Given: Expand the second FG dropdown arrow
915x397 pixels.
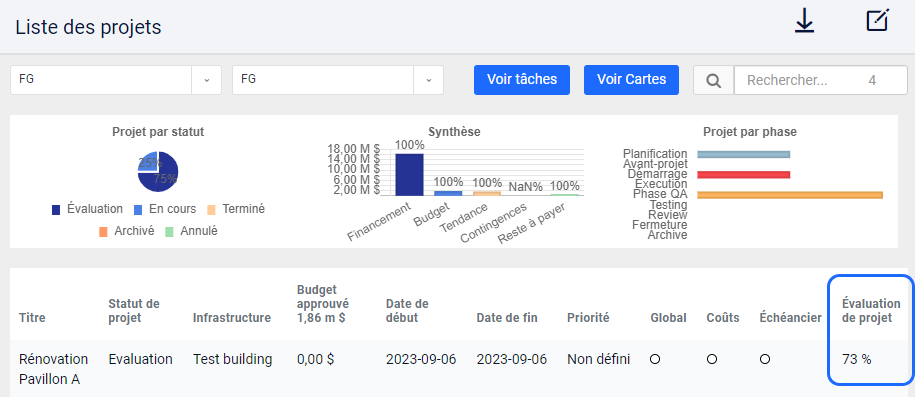Looking at the screenshot, I should coord(428,80).
